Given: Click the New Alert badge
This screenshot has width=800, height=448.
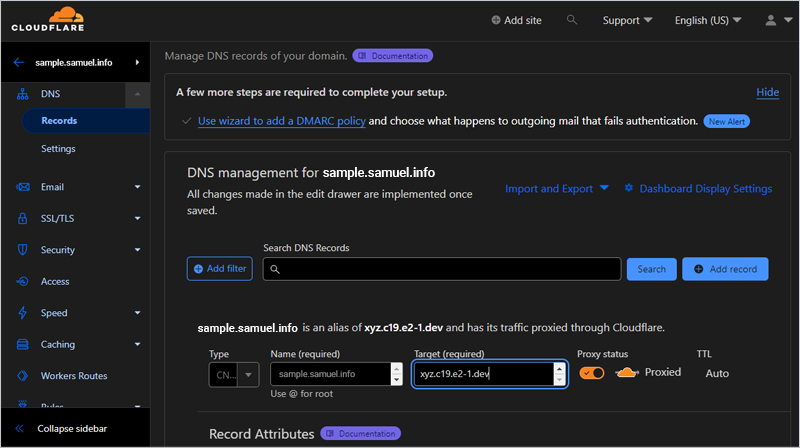Looking at the screenshot, I should pyautogui.click(x=727, y=121).
